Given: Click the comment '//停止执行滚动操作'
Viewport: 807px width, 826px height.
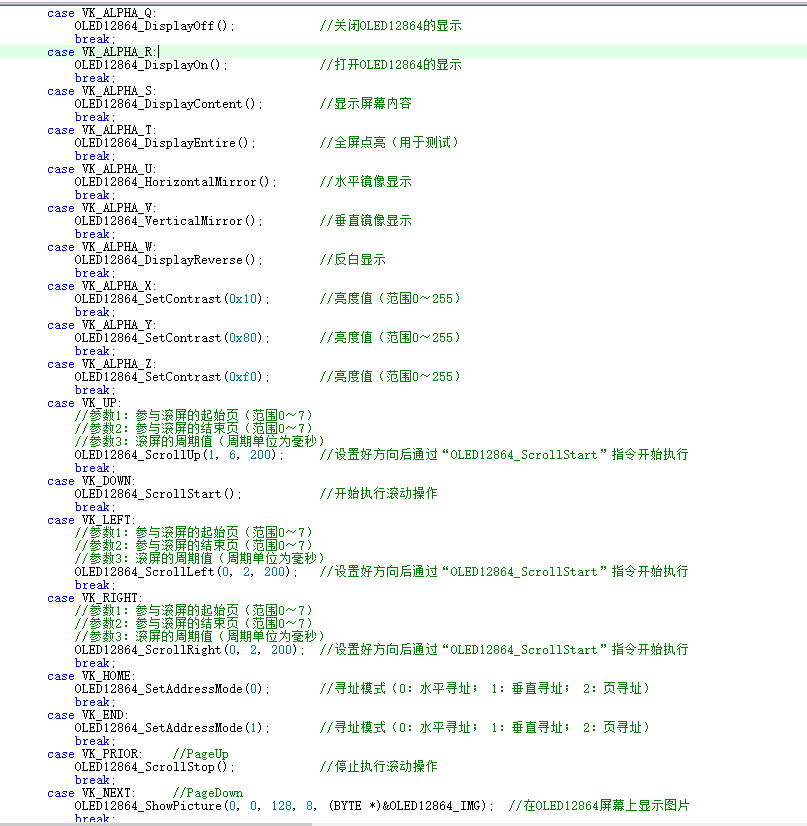Looking at the screenshot, I should pos(378,766).
